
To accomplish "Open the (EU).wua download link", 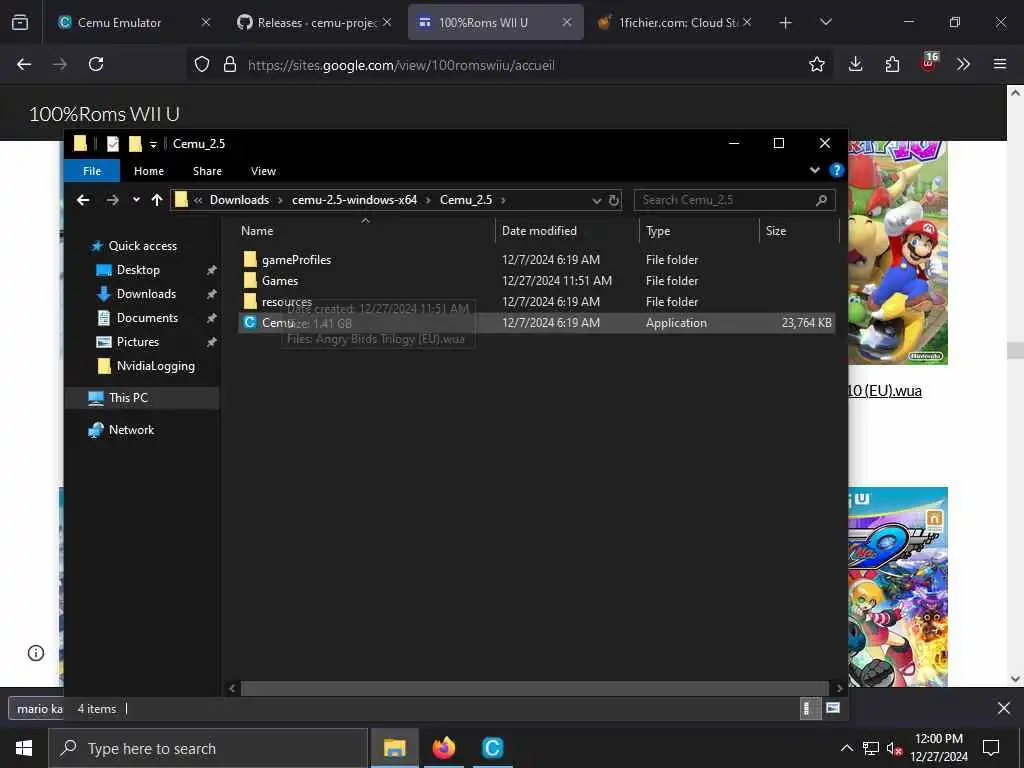I will point(885,391).
